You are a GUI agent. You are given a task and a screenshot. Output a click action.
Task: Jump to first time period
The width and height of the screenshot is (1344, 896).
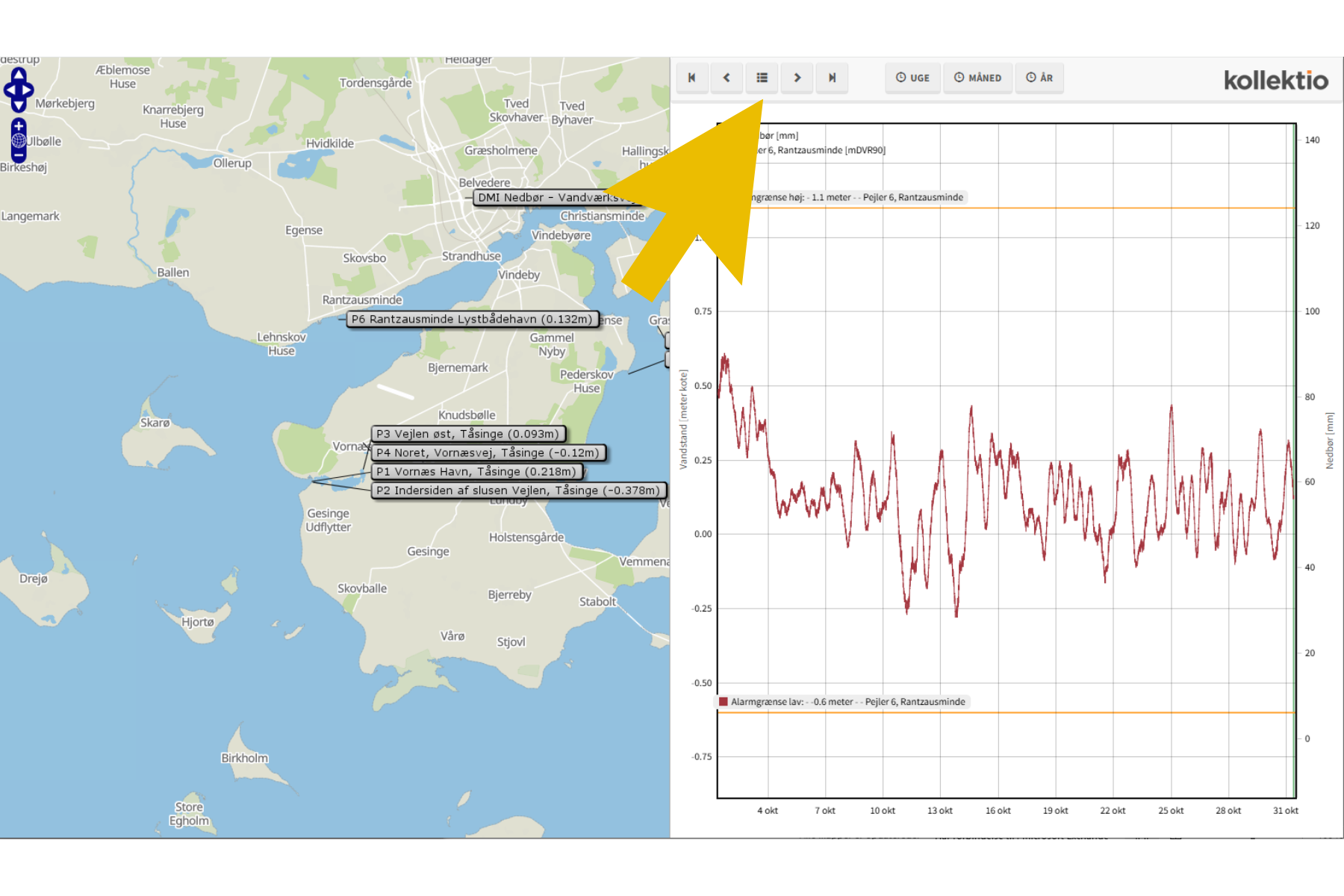coord(692,78)
